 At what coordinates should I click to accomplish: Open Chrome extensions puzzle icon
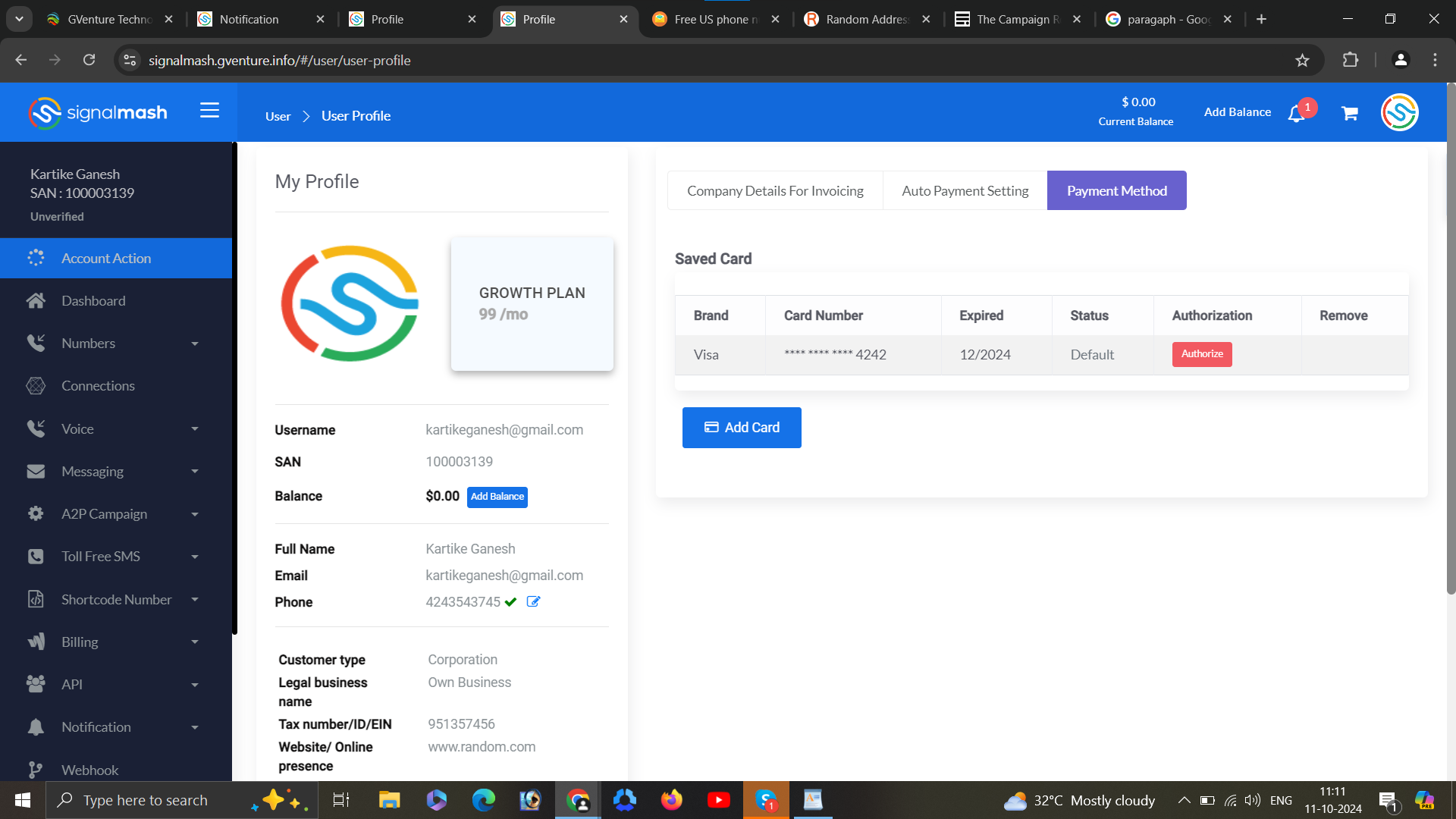pyautogui.click(x=1351, y=60)
